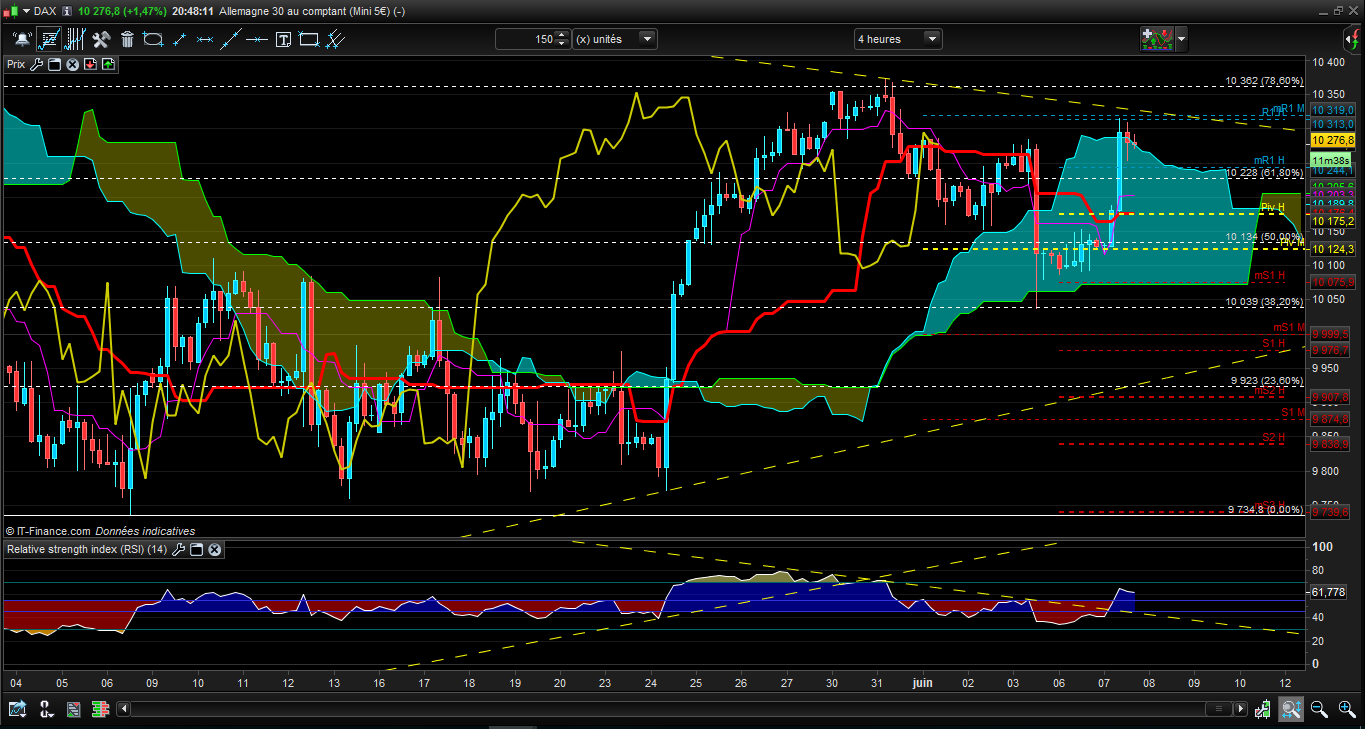Click the horizontal scrollbar left arrow
This screenshot has height=729, width=1365.
click(124, 709)
